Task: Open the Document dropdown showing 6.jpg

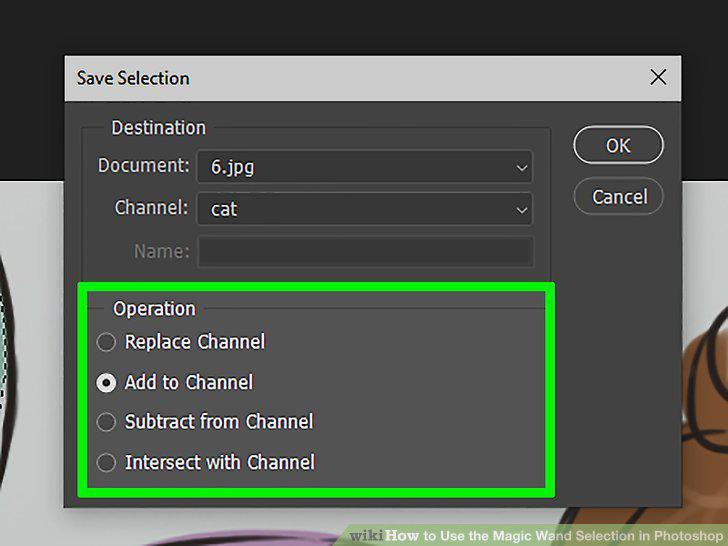Action: point(365,167)
